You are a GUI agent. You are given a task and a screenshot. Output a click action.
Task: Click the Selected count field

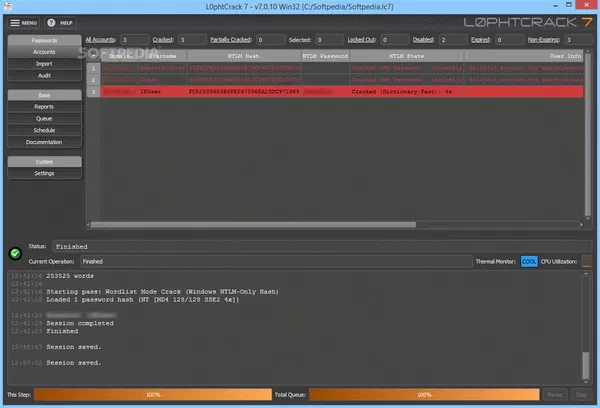(x=329, y=40)
